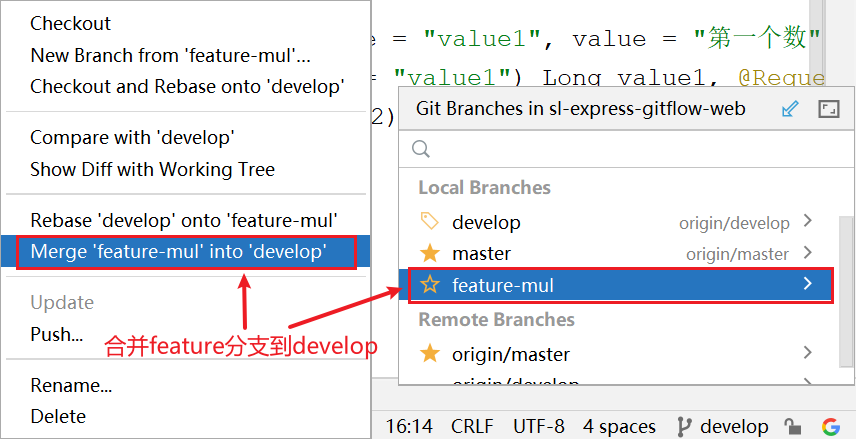Click the 4 spaces indent setting

pos(620,426)
